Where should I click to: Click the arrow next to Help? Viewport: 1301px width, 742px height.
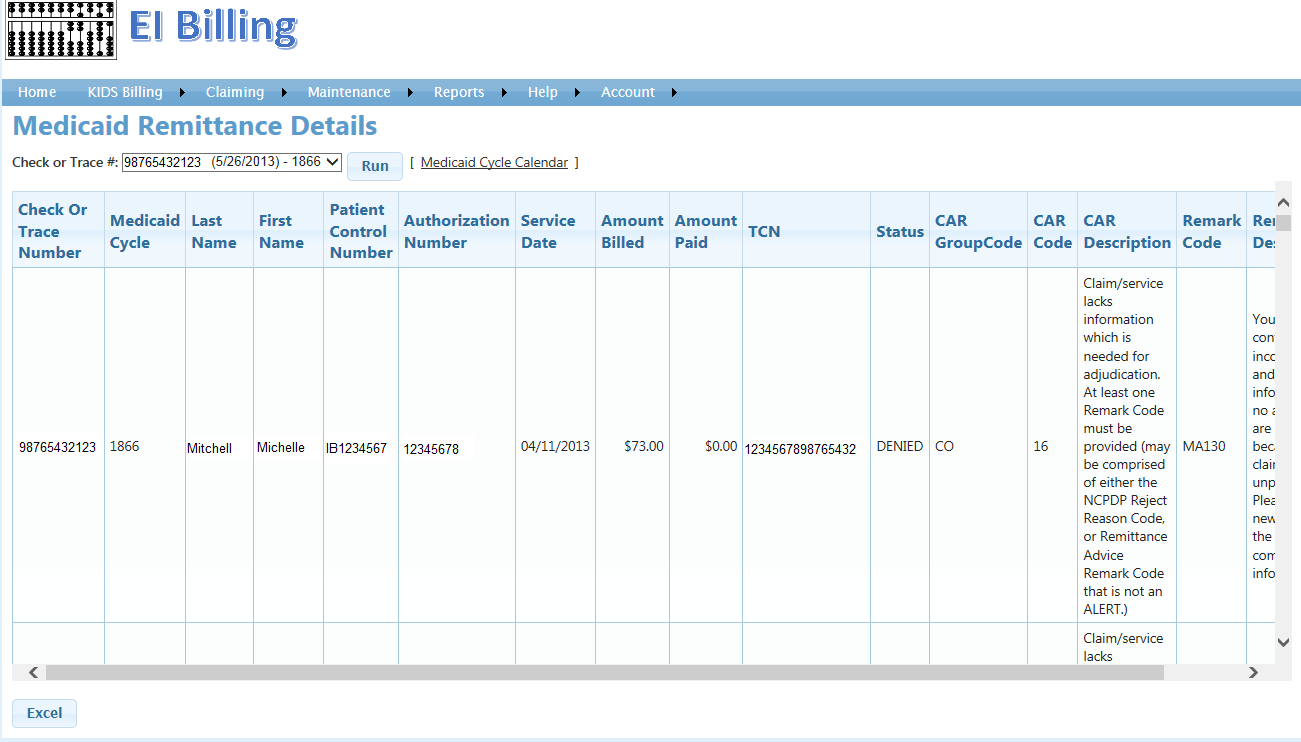578,93
